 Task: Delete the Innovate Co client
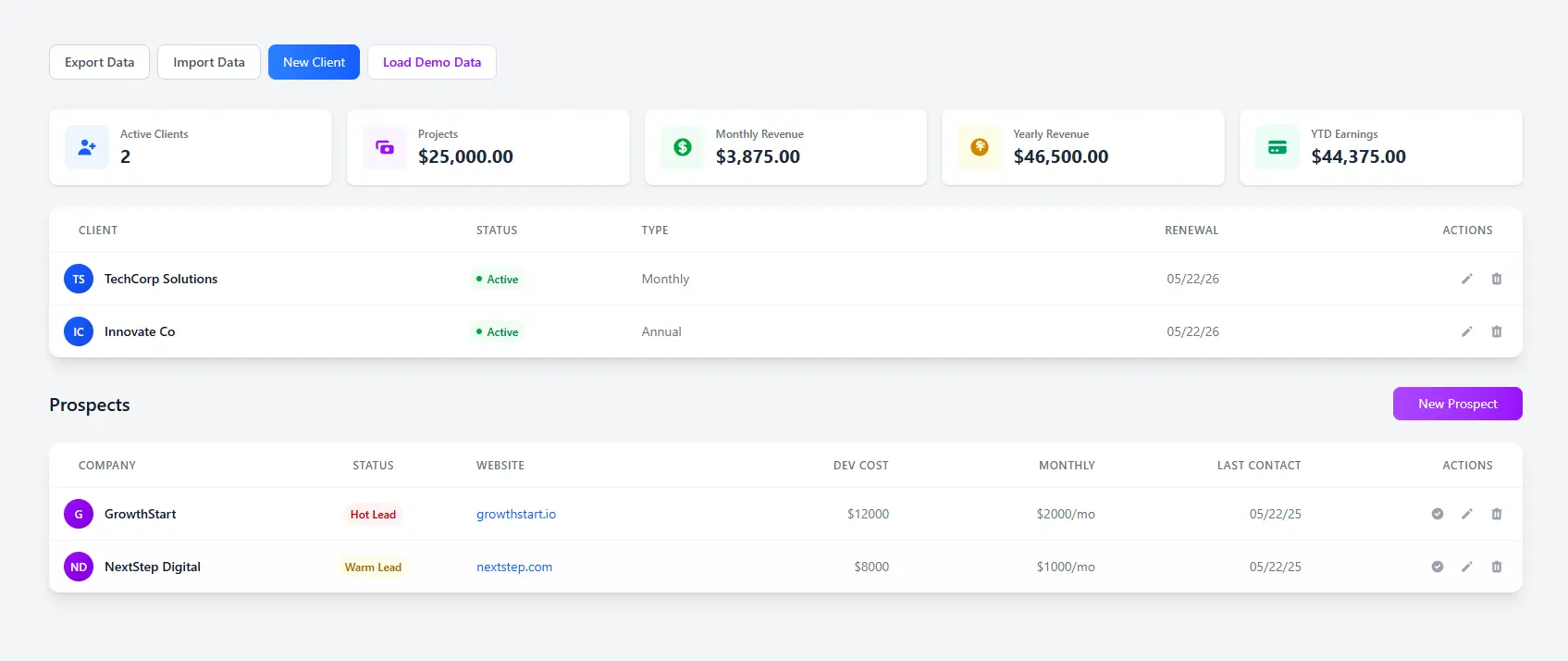tap(1496, 331)
